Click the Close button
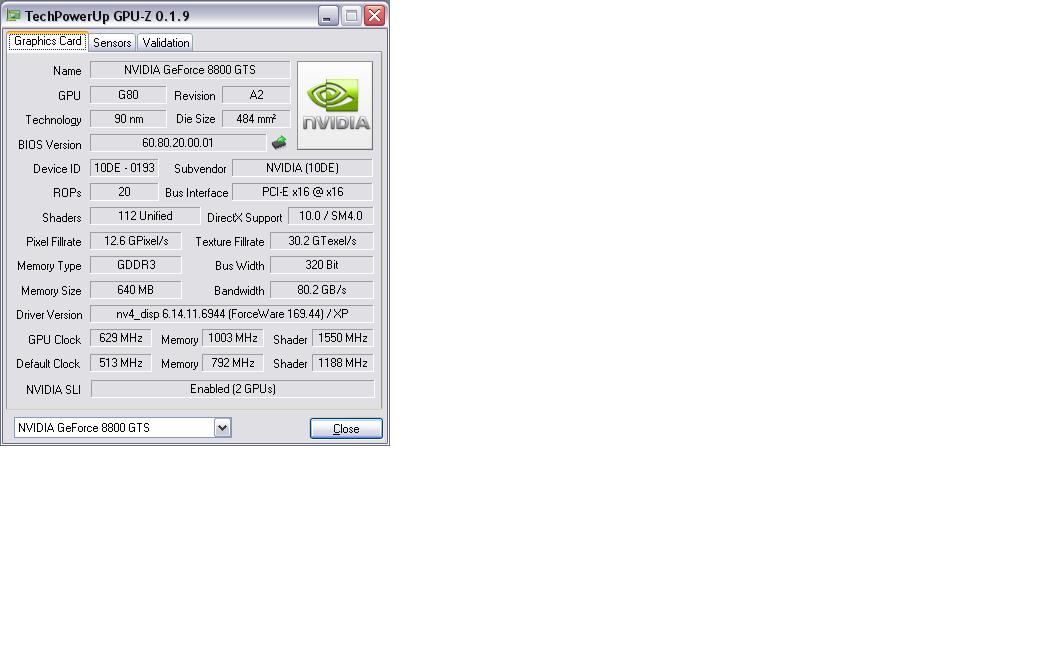 pos(346,429)
